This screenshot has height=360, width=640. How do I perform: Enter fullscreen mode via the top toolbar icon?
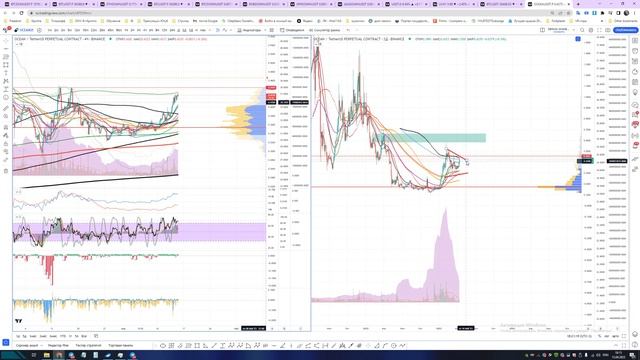tap(599, 30)
